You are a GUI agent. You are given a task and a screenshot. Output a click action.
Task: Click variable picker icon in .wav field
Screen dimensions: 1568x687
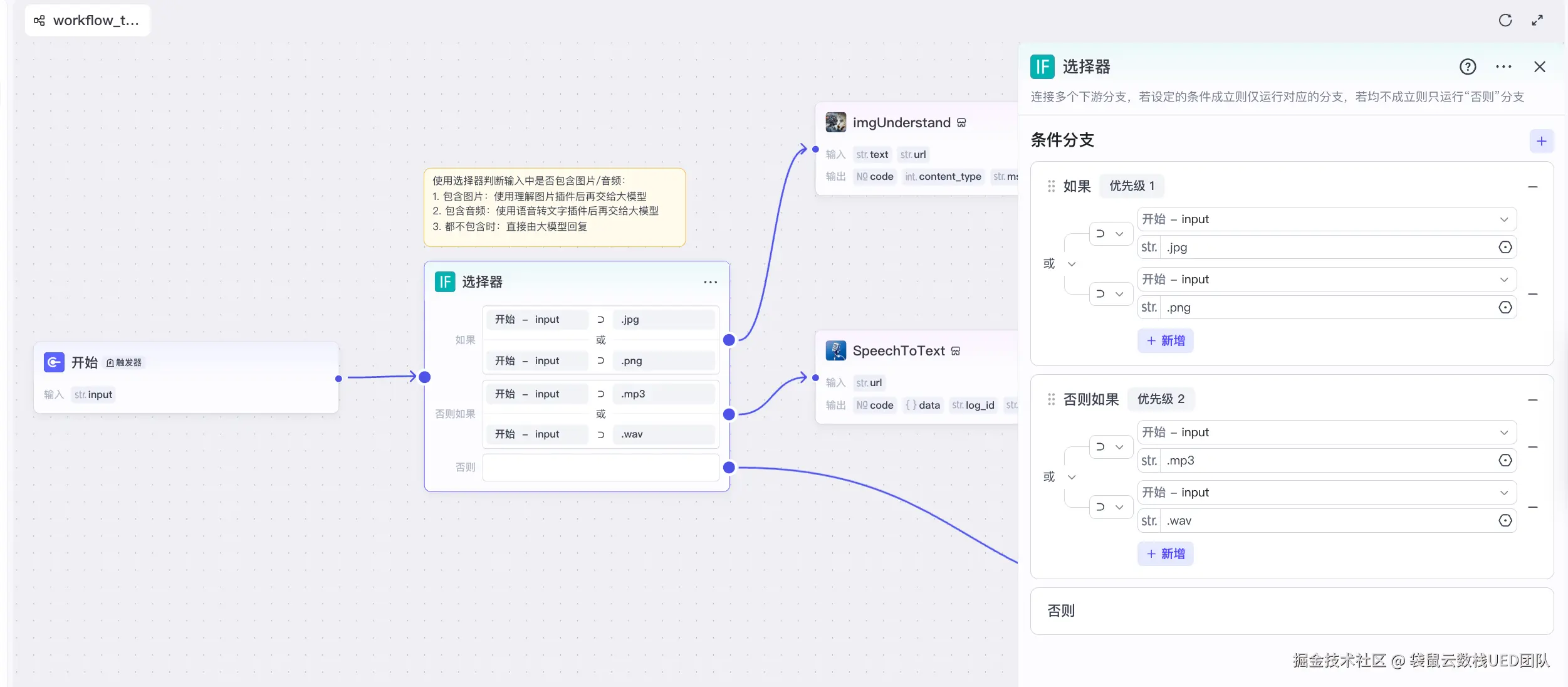(1505, 520)
